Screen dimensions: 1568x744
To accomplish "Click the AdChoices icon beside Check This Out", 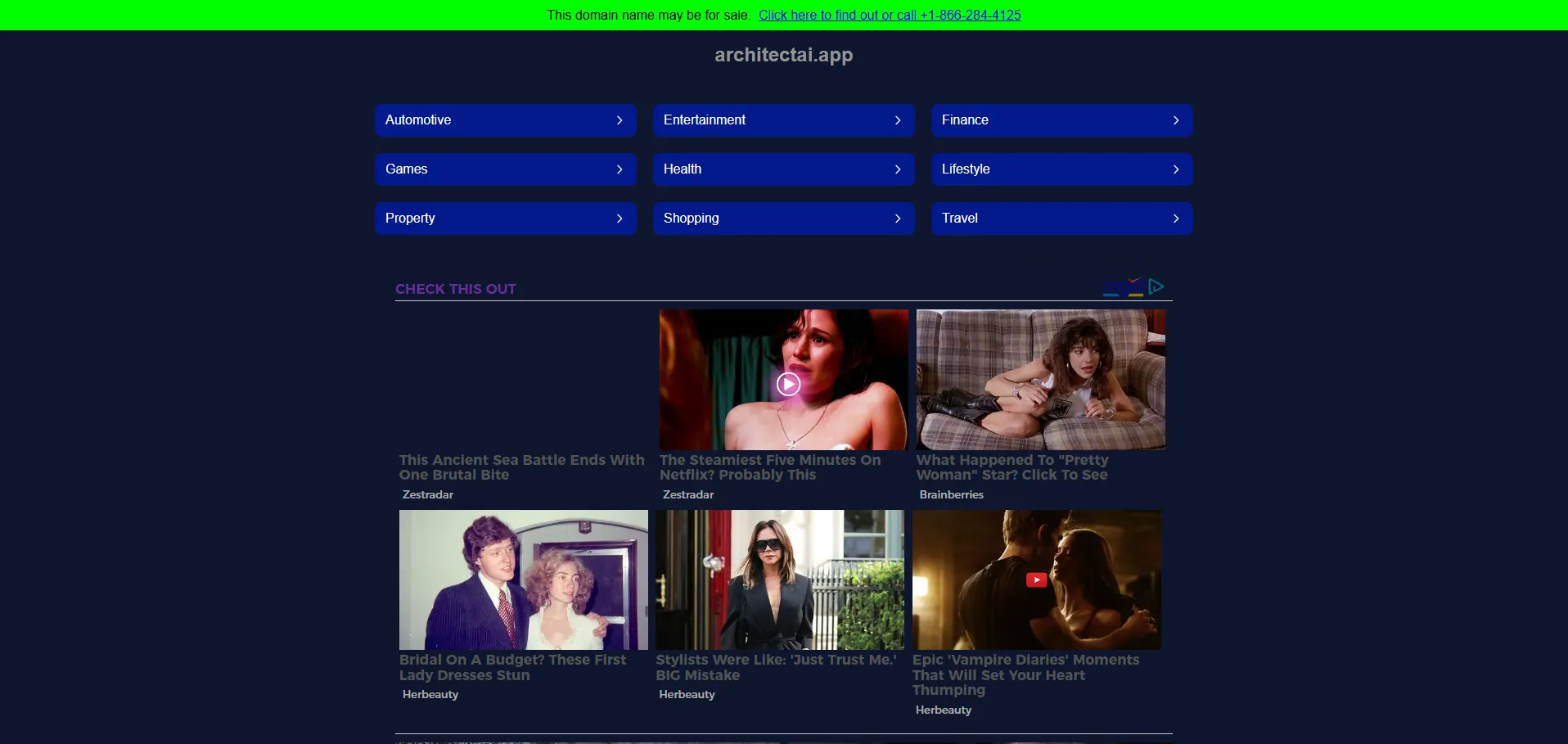I will (x=1156, y=286).
